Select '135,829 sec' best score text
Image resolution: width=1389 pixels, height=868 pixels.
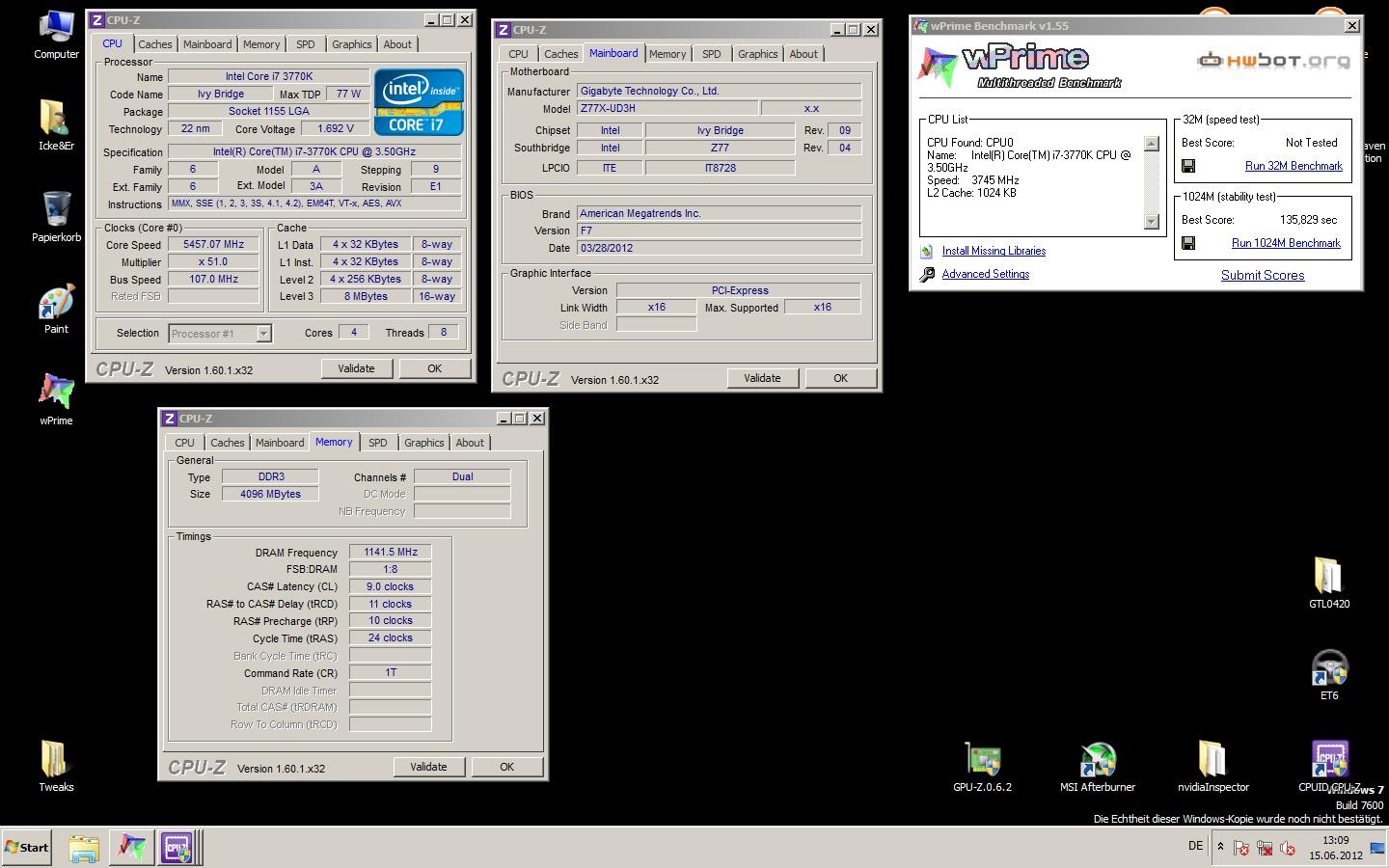[1309, 220]
